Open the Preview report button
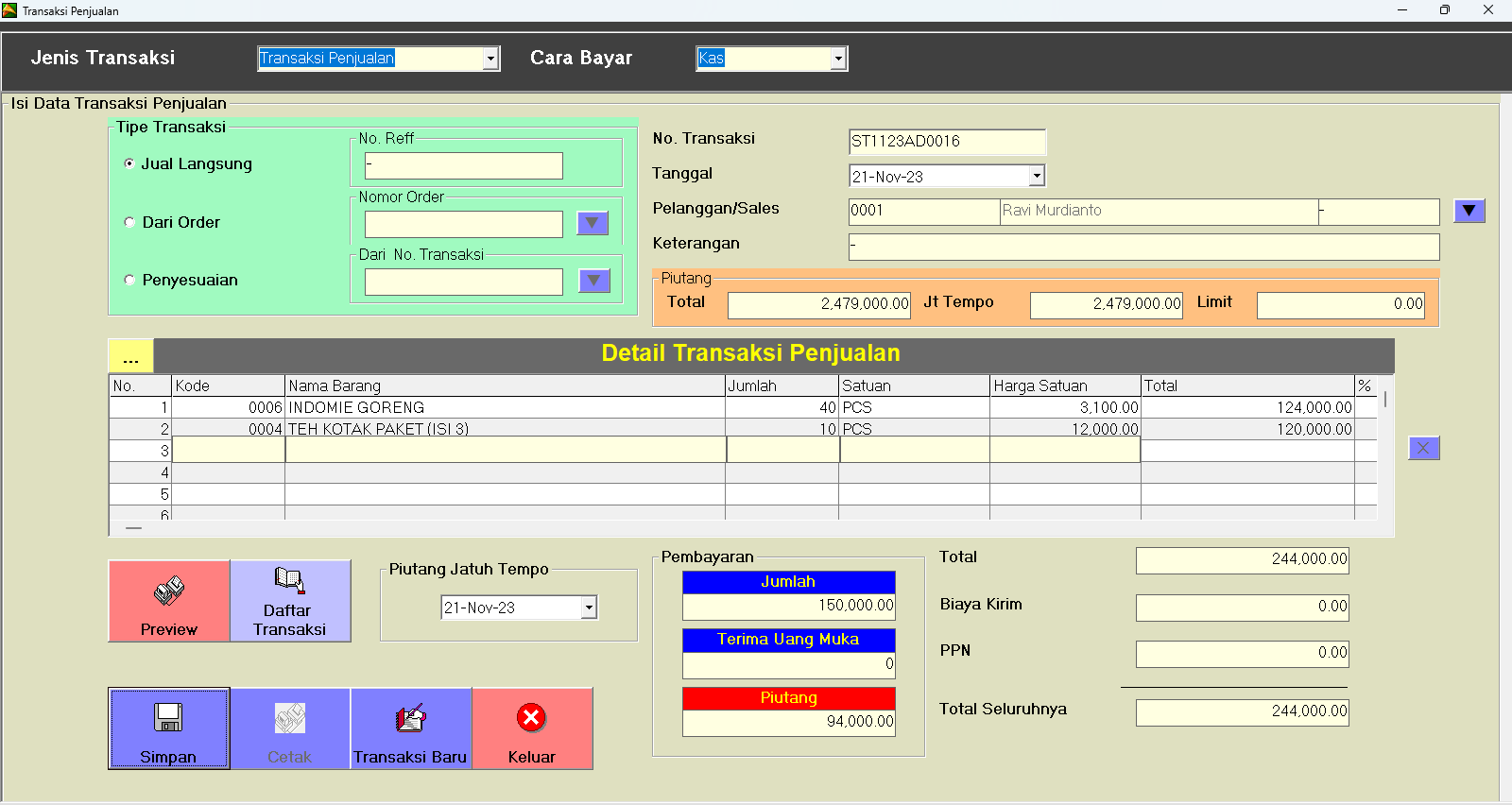 click(169, 601)
